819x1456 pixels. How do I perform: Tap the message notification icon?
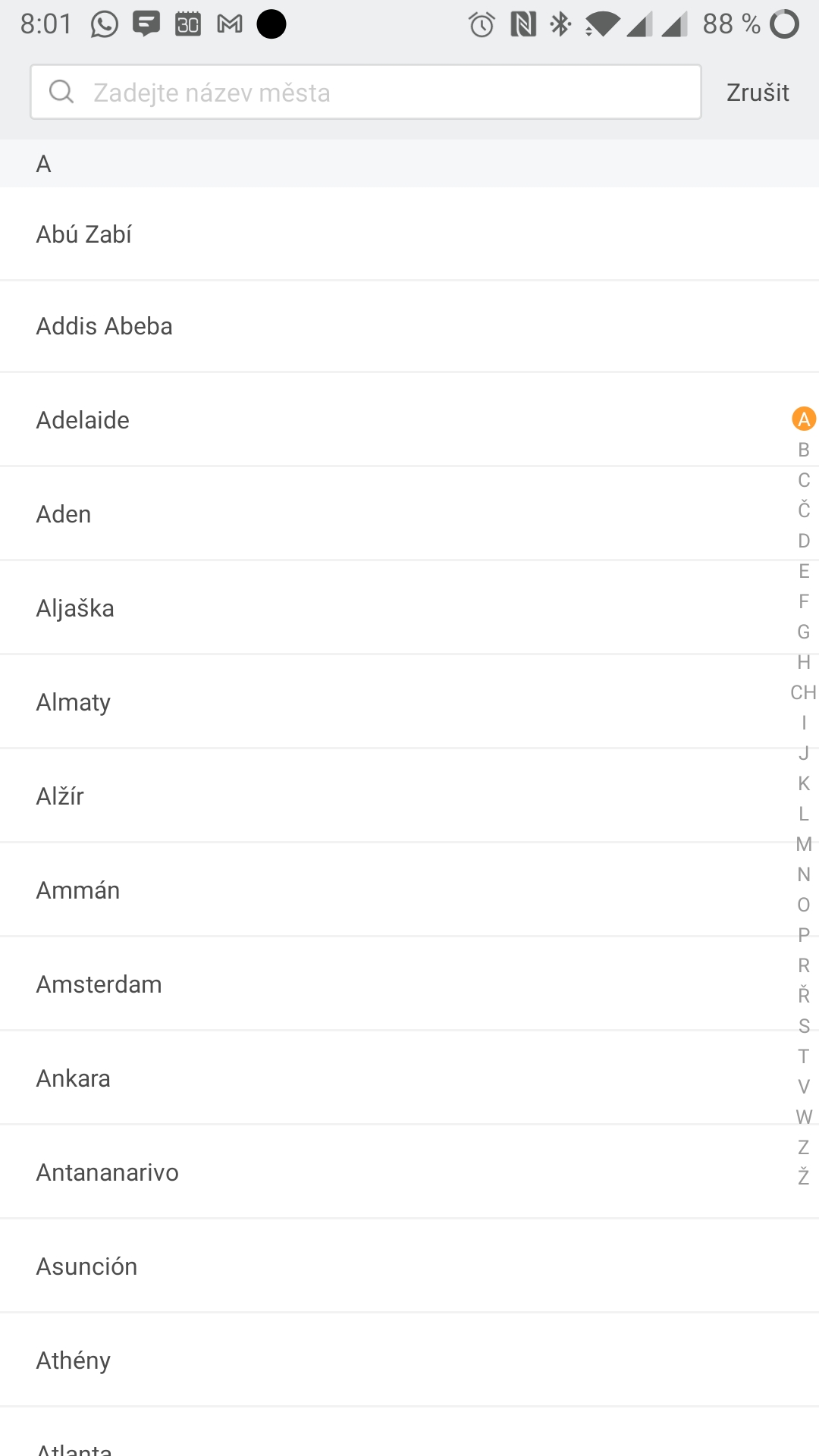tap(146, 24)
